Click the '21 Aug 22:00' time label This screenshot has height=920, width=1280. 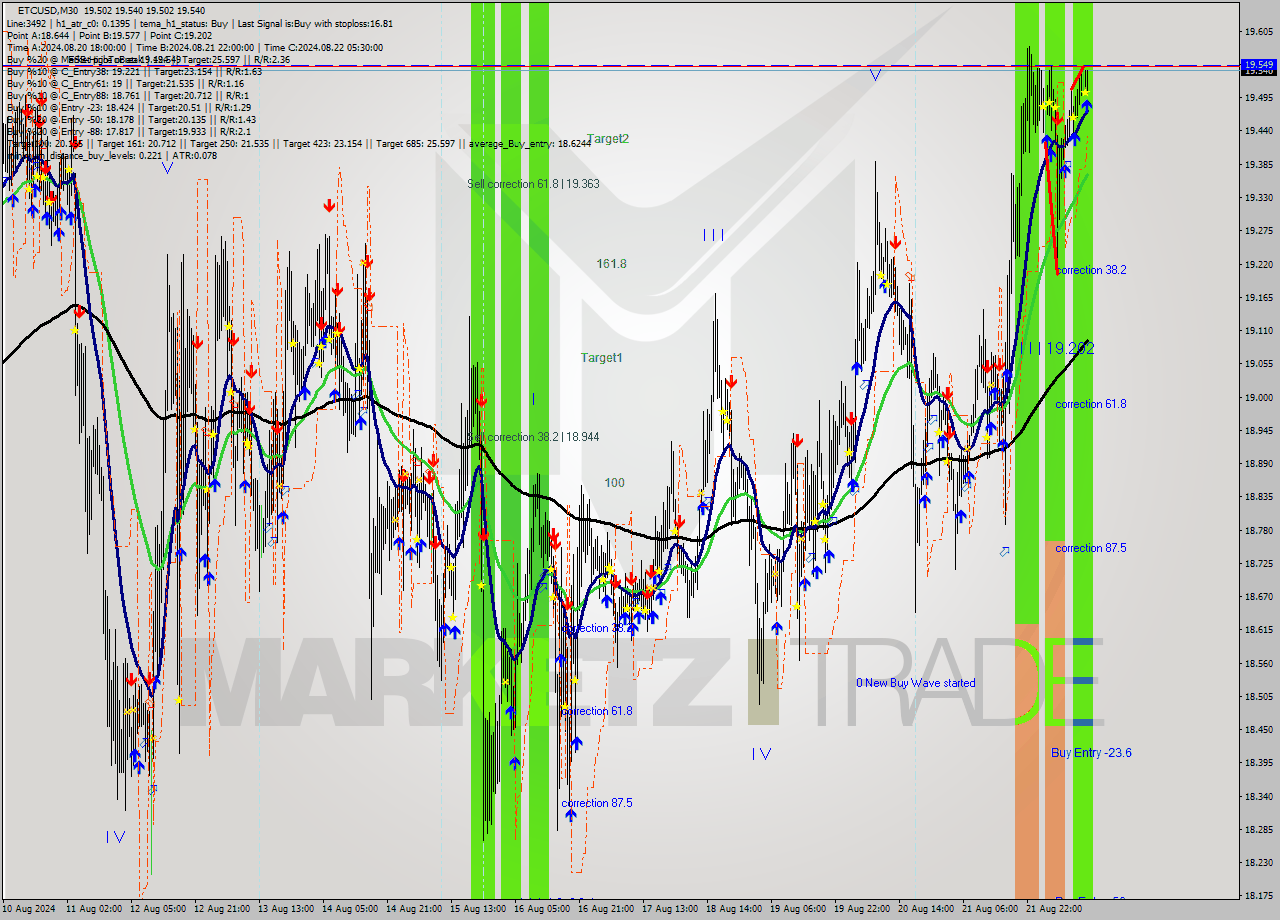coord(1054,909)
